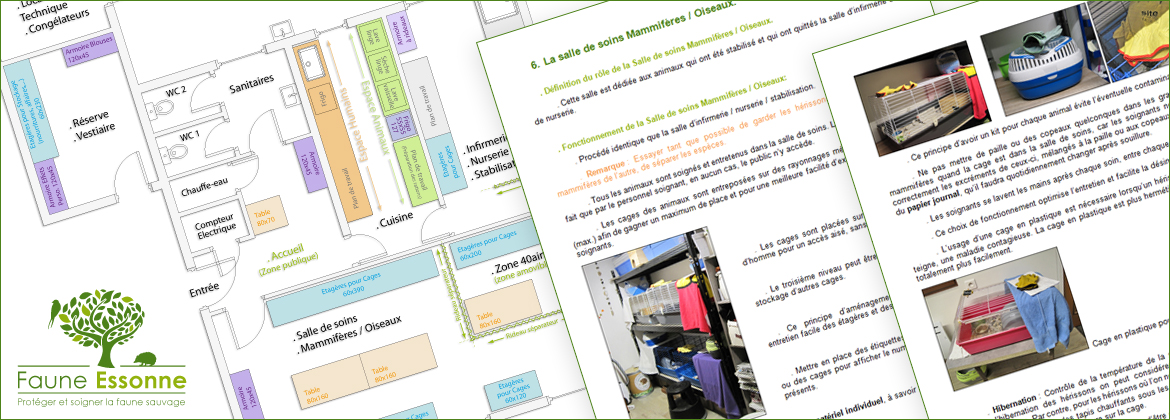Select the green 'Lave linge' block
The height and width of the screenshot is (420, 1170).
tap(372, 37)
